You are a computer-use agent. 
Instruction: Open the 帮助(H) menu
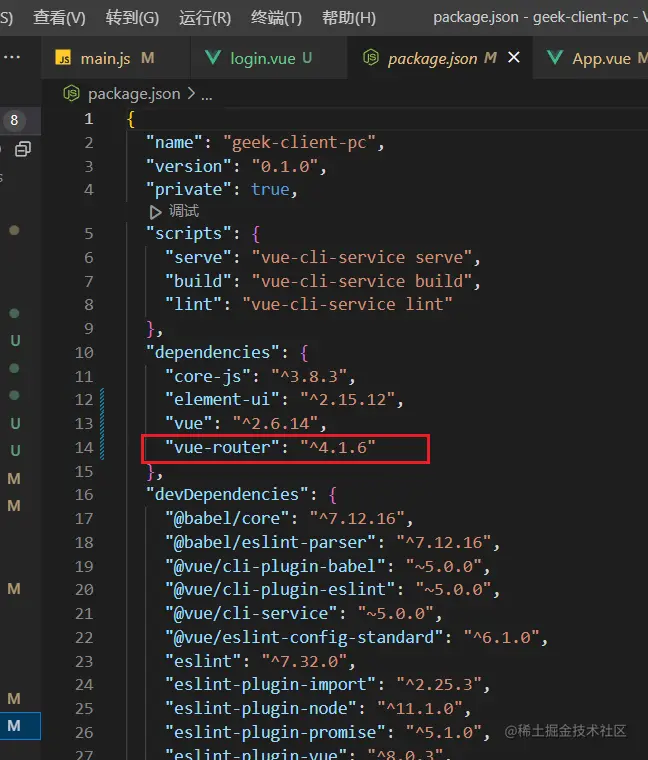[349, 18]
